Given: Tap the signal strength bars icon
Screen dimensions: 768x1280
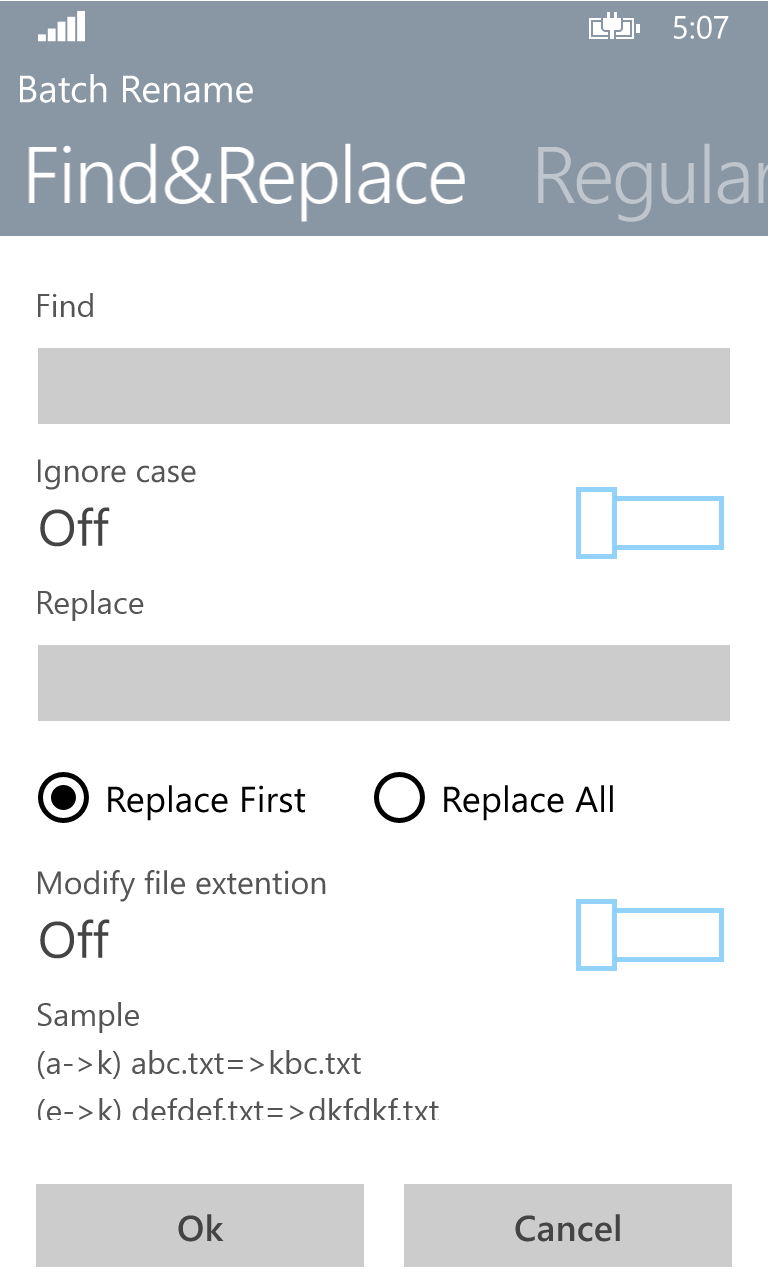Looking at the screenshot, I should [x=62, y=27].
